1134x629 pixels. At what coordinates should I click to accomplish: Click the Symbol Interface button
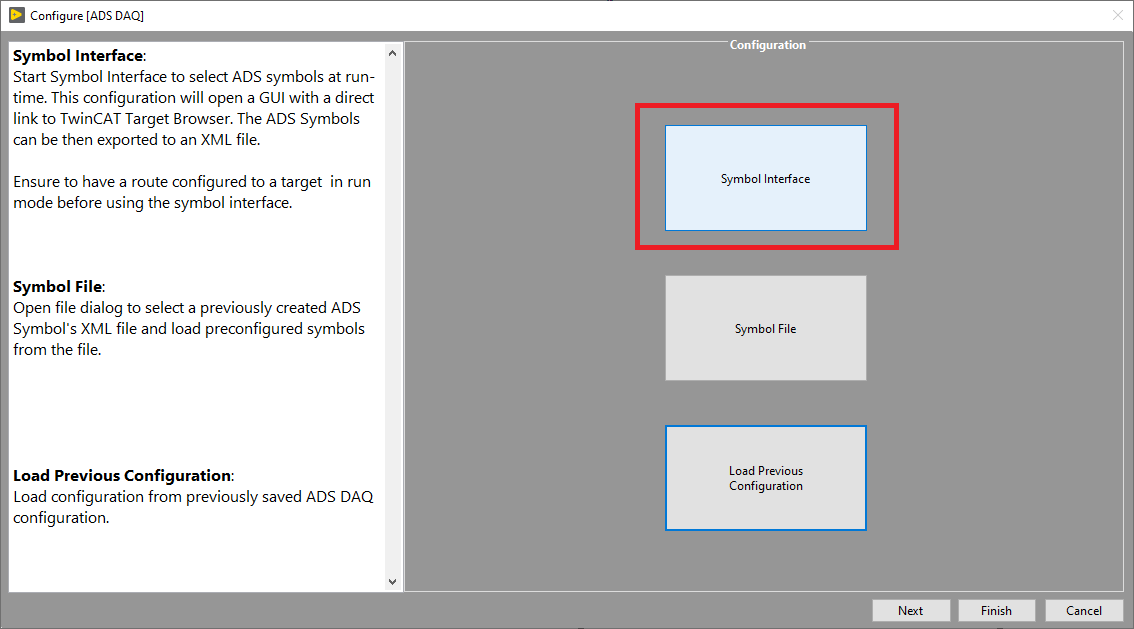[765, 178]
